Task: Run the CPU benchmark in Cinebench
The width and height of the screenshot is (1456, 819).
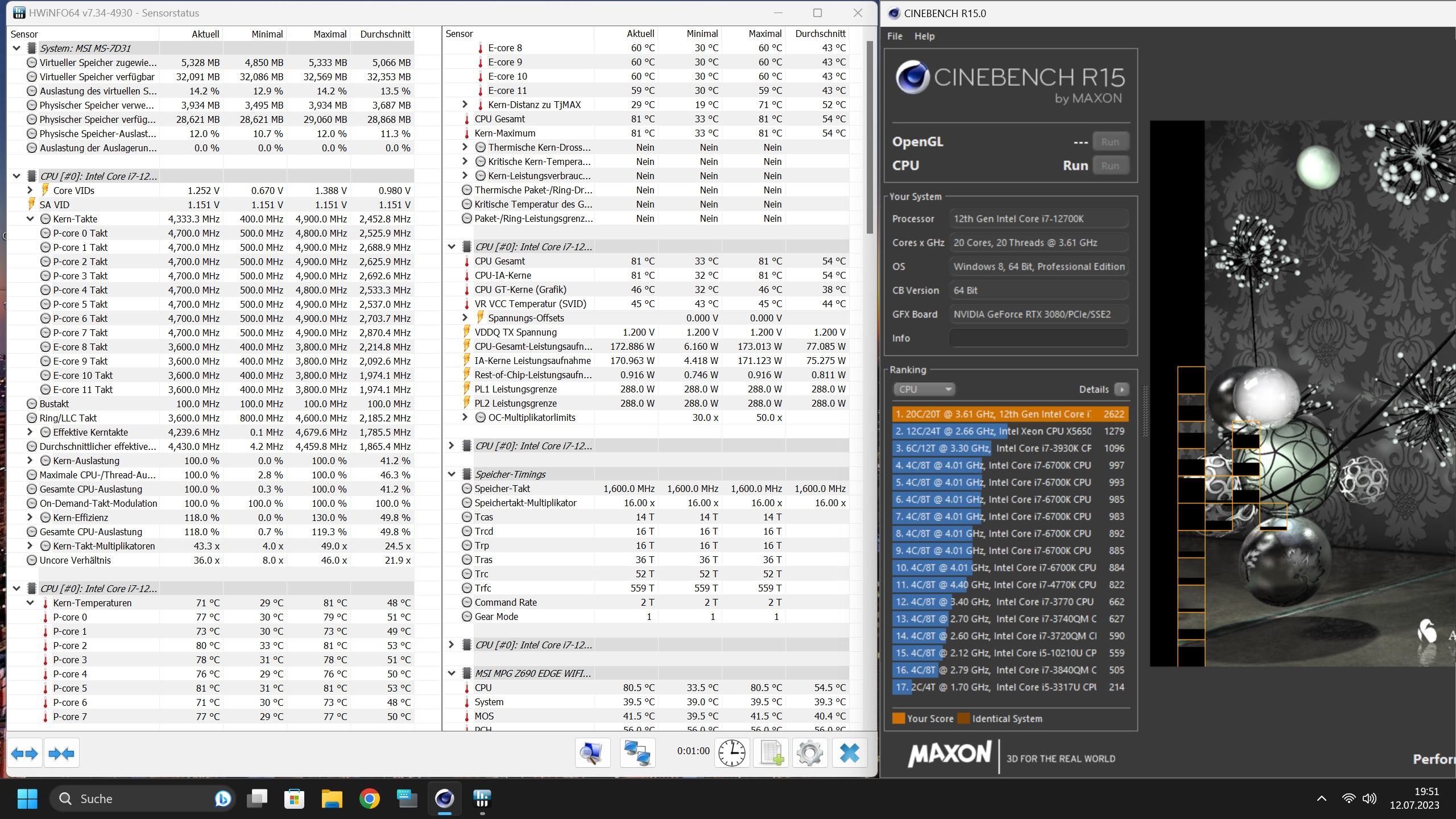Action: click(x=1110, y=166)
